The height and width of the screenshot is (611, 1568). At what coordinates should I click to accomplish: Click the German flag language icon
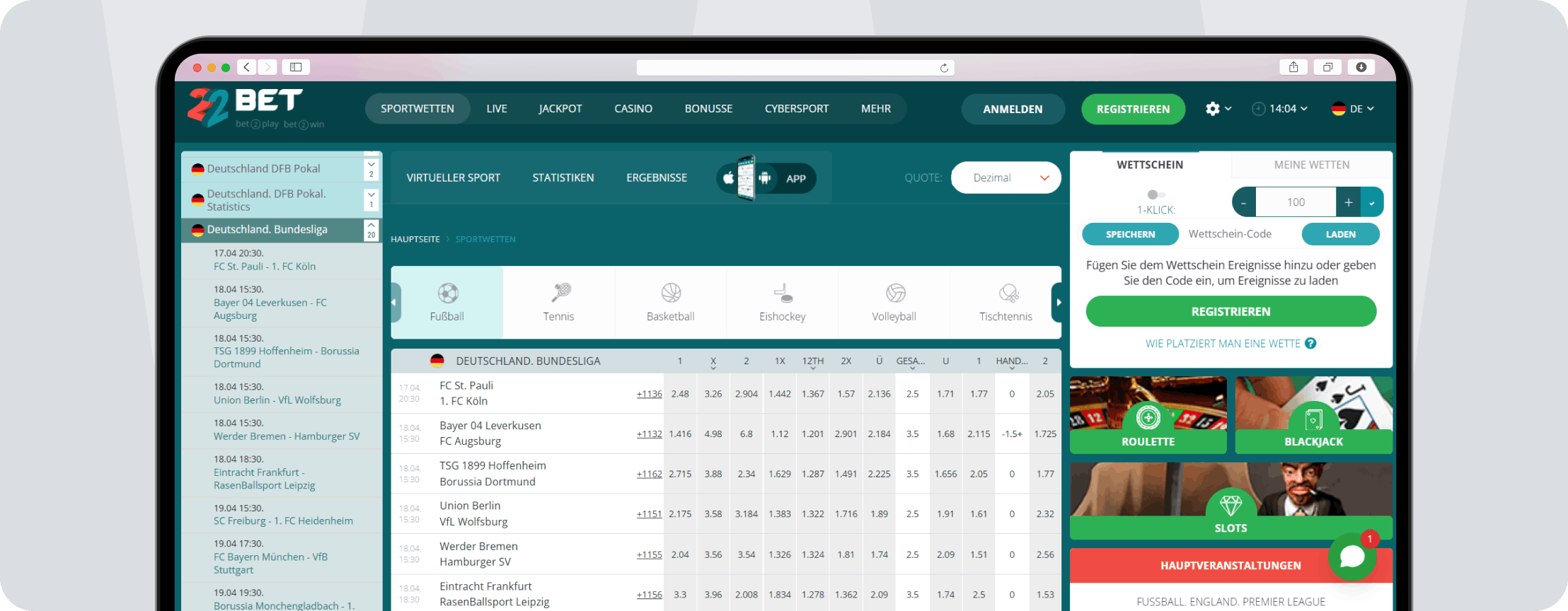click(x=1338, y=109)
